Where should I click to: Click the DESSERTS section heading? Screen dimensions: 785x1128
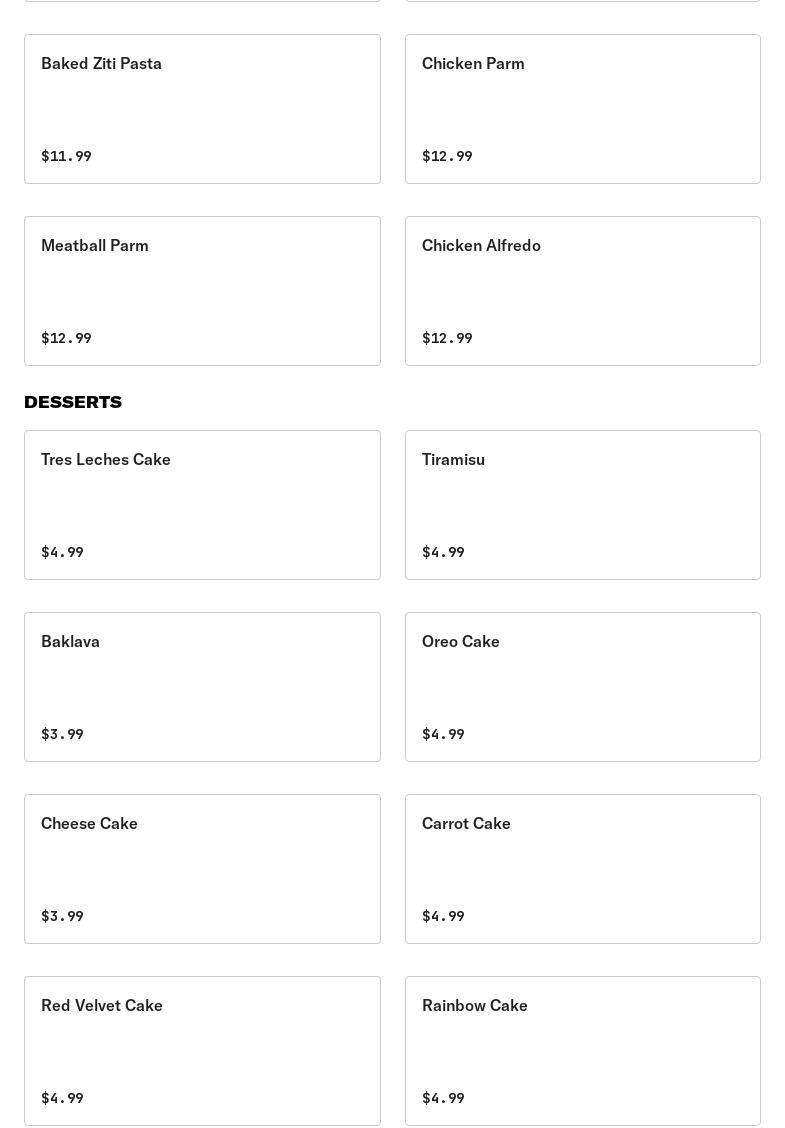[x=73, y=402]
